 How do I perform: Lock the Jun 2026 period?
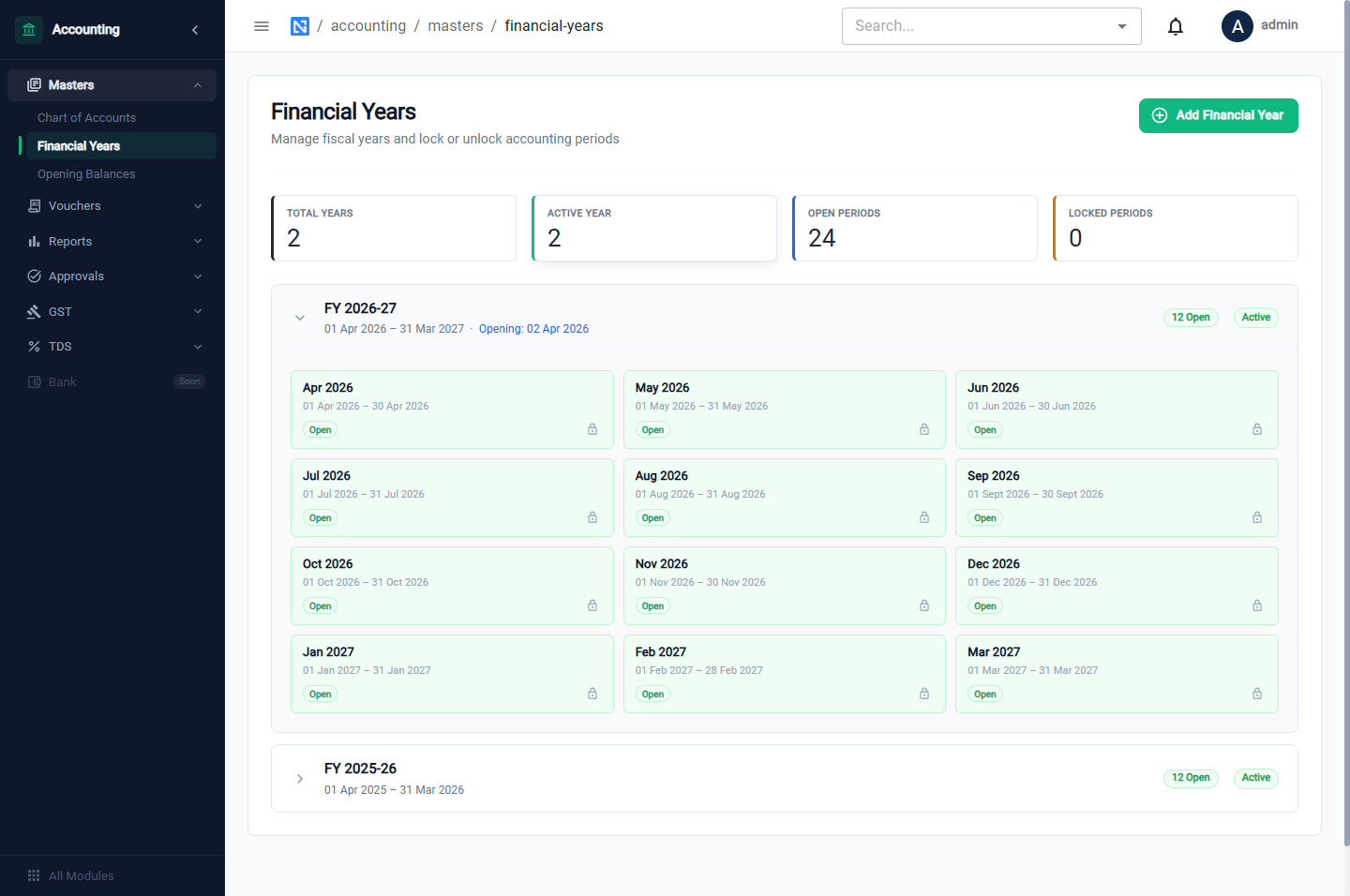(1257, 429)
